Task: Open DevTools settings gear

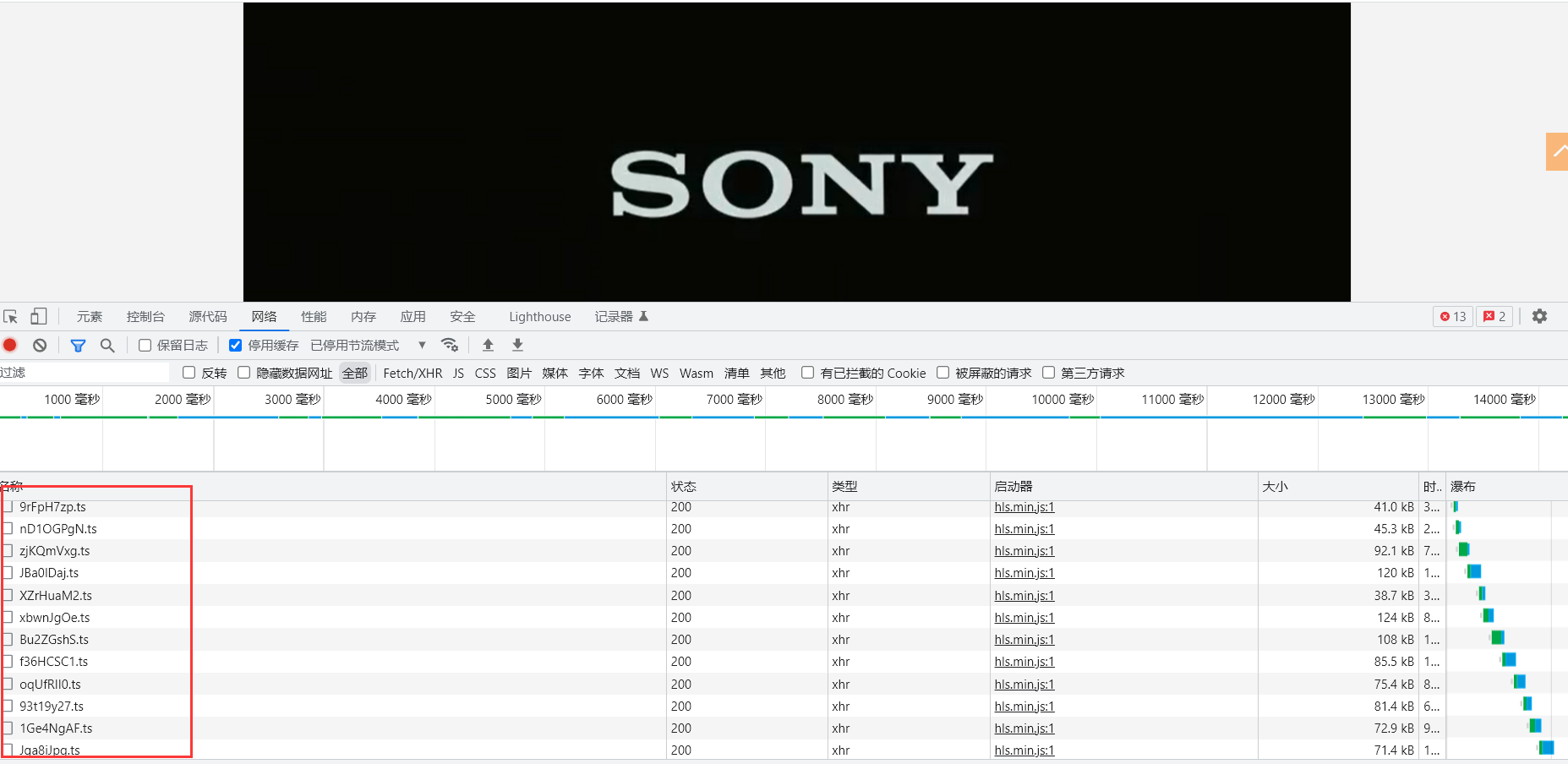Action: tap(1540, 316)
